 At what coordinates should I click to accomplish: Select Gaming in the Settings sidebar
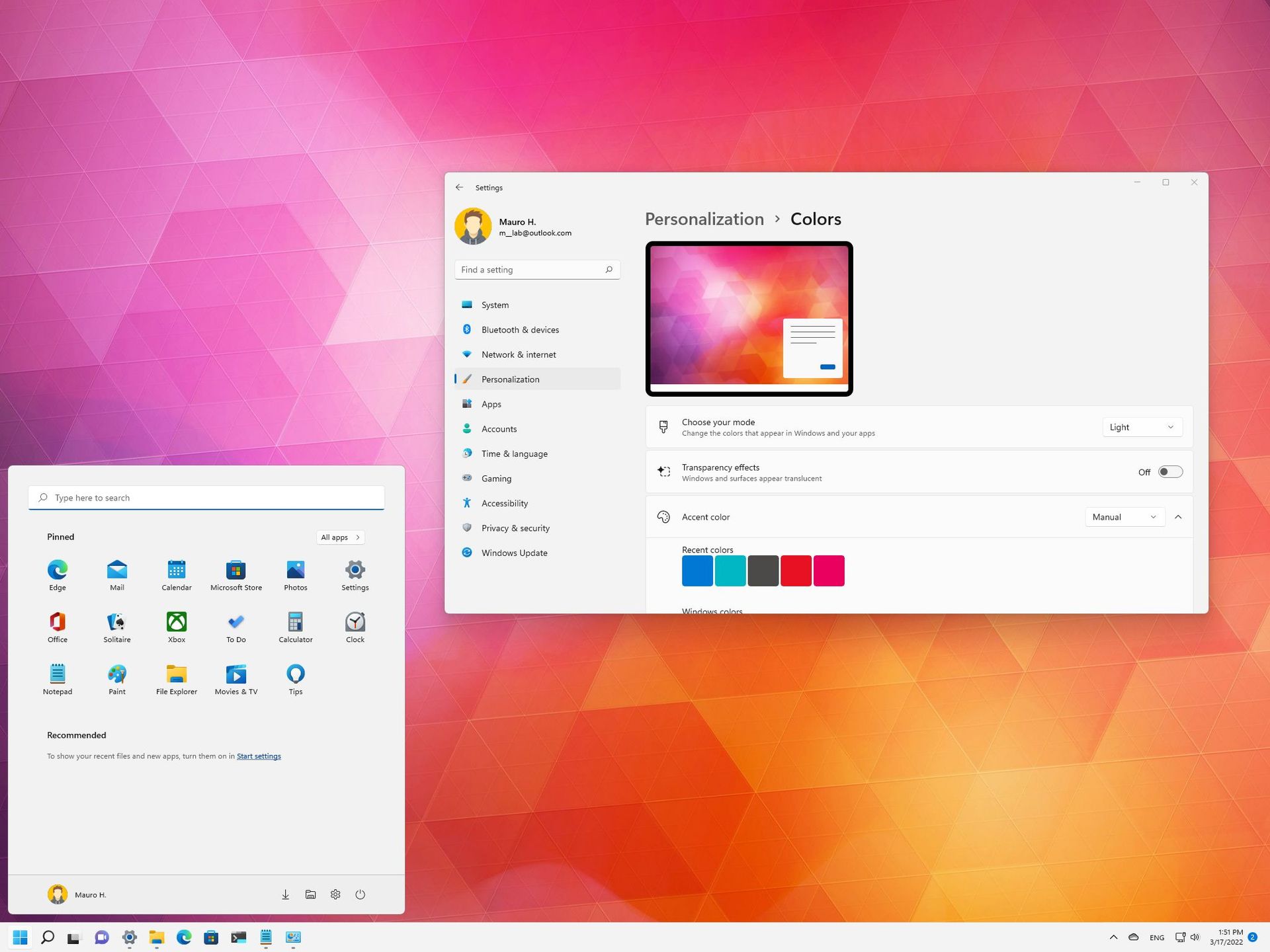tap(496, 478)
